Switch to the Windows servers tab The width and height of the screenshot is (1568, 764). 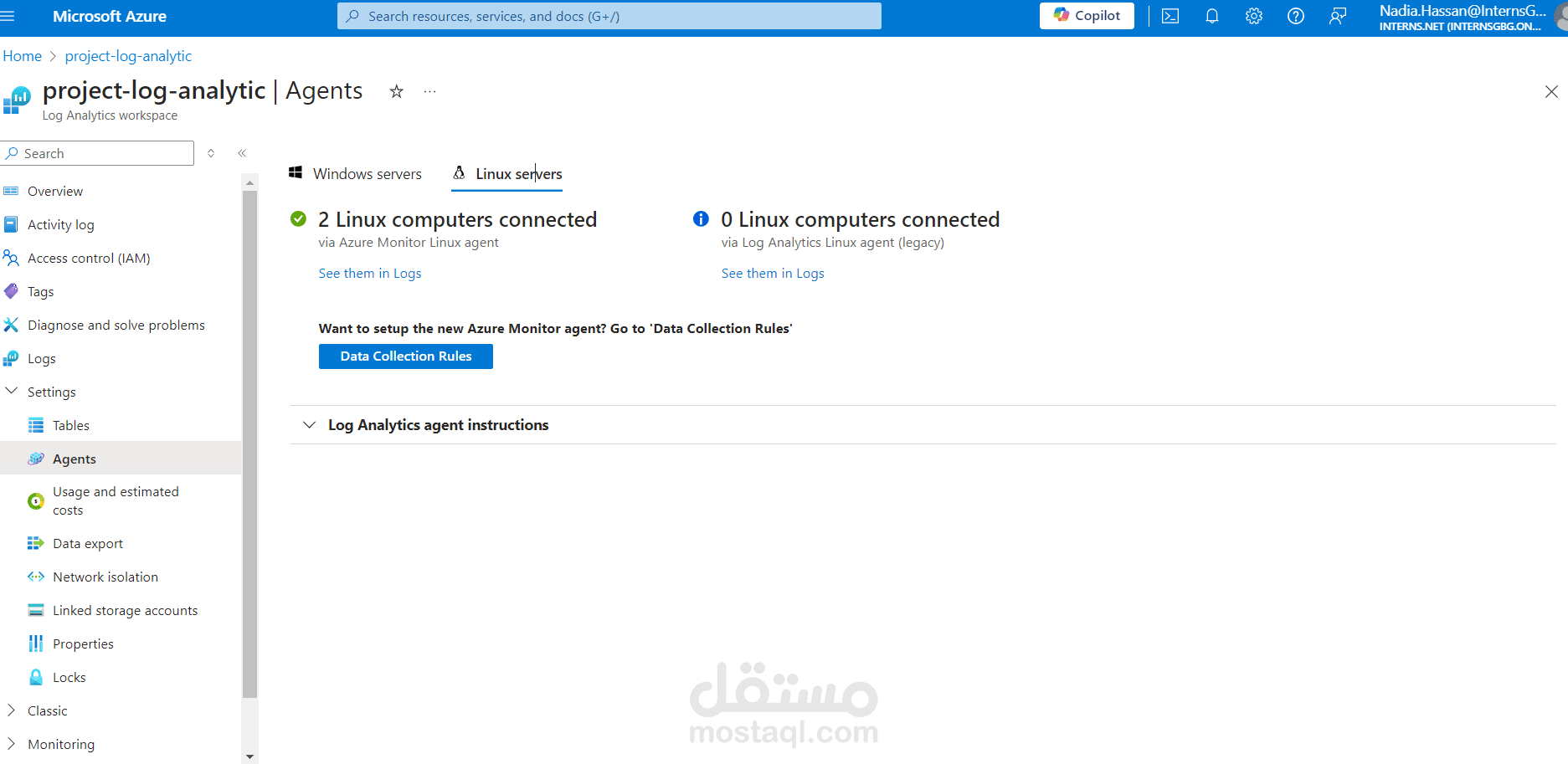tap(356, 173)
